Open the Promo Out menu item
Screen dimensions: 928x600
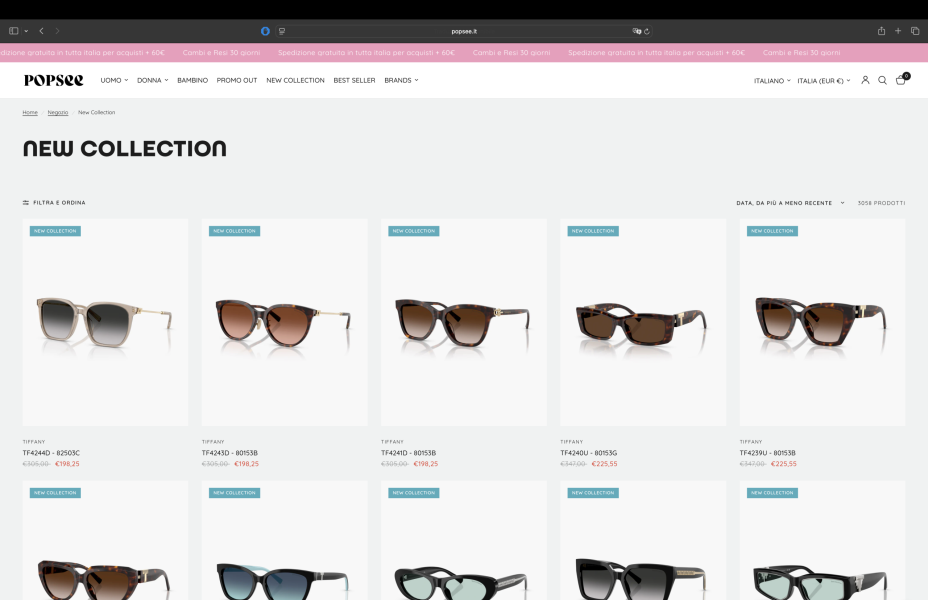click(237, 80)
